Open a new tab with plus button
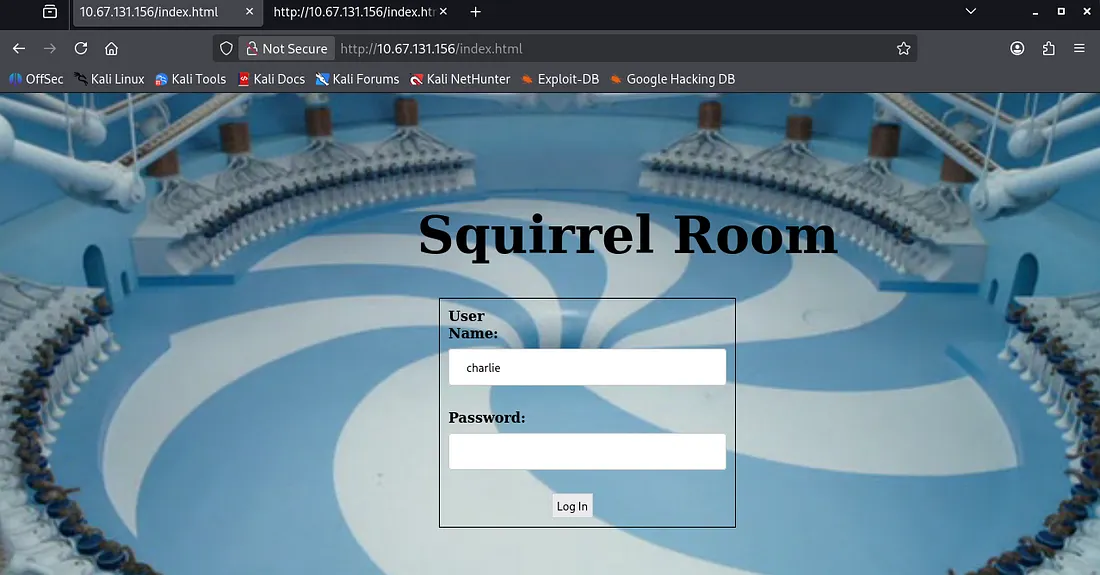This screenshot has height=575, width=1100. (476, 12)
